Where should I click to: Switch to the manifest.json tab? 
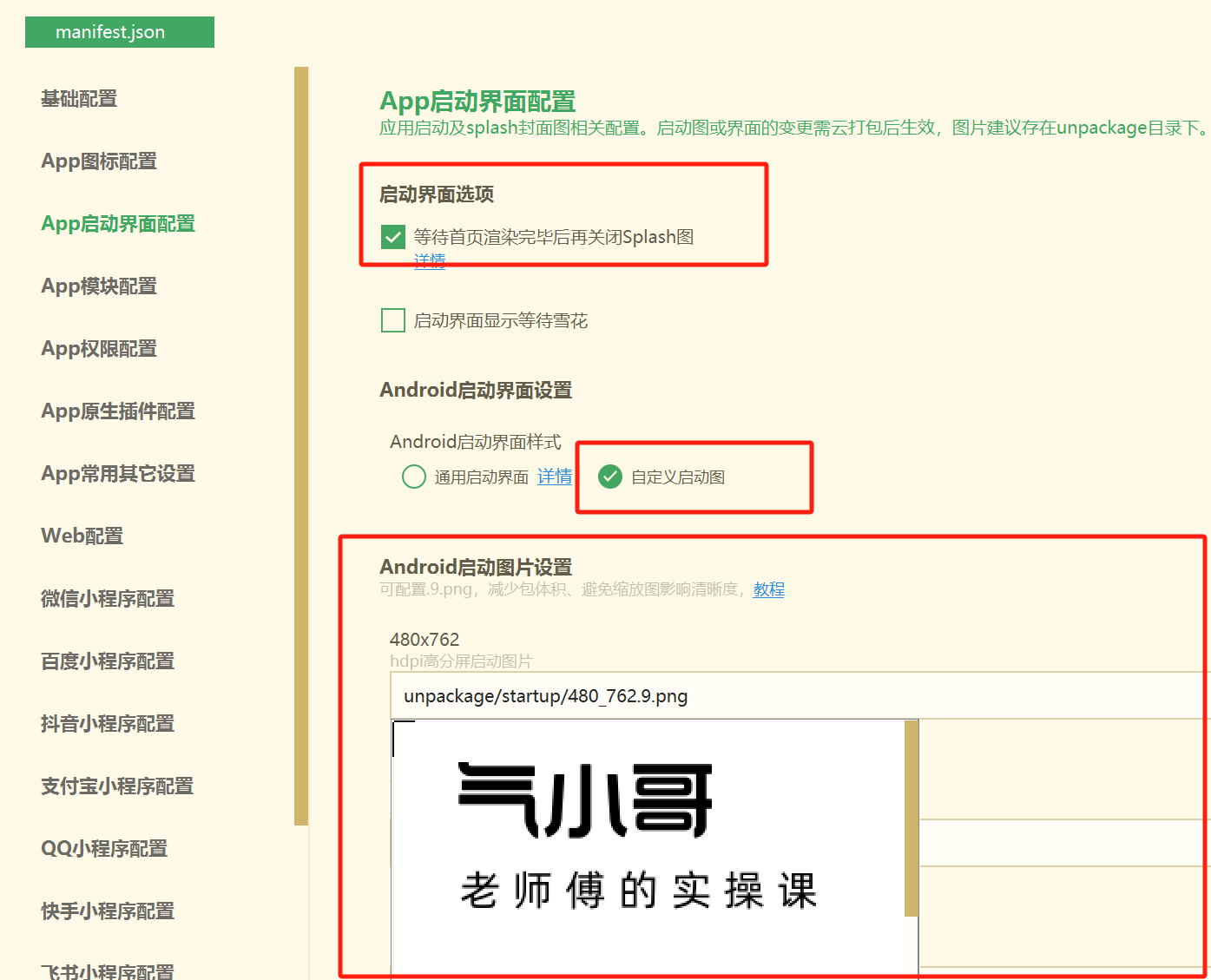point(120,32)
